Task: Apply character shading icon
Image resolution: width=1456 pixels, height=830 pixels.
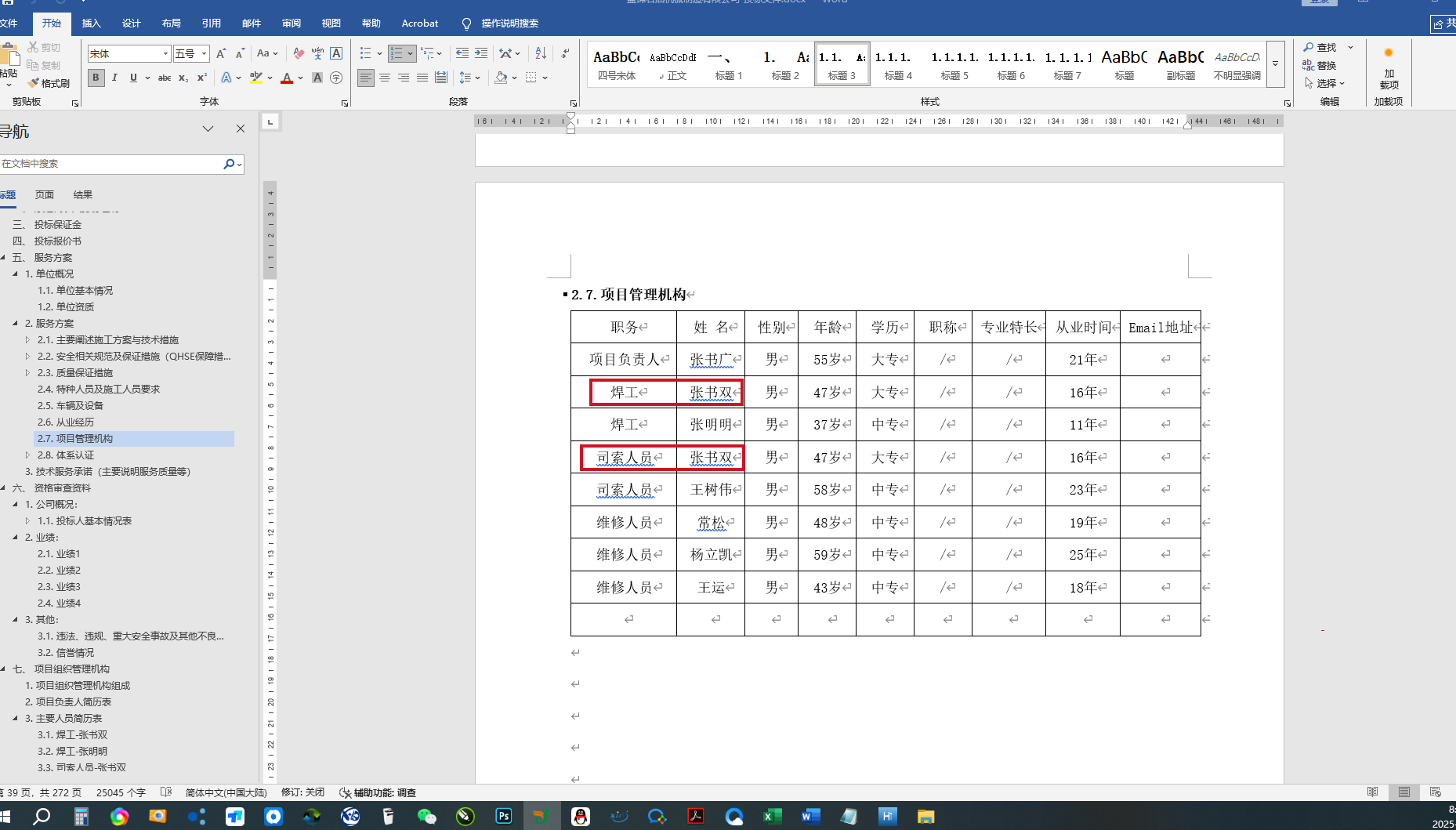Action: pos(317,78)
